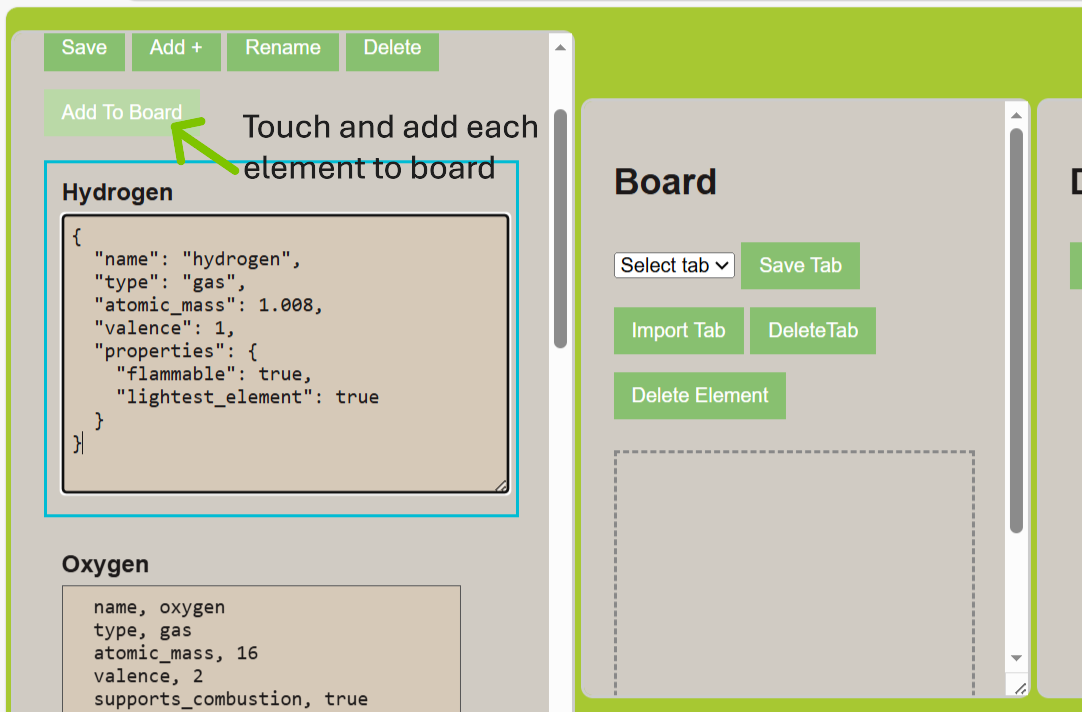The image size is (1082, 712).
Task: Click the elements panel scrollbar thumb
Action: [x=560, y=228]
